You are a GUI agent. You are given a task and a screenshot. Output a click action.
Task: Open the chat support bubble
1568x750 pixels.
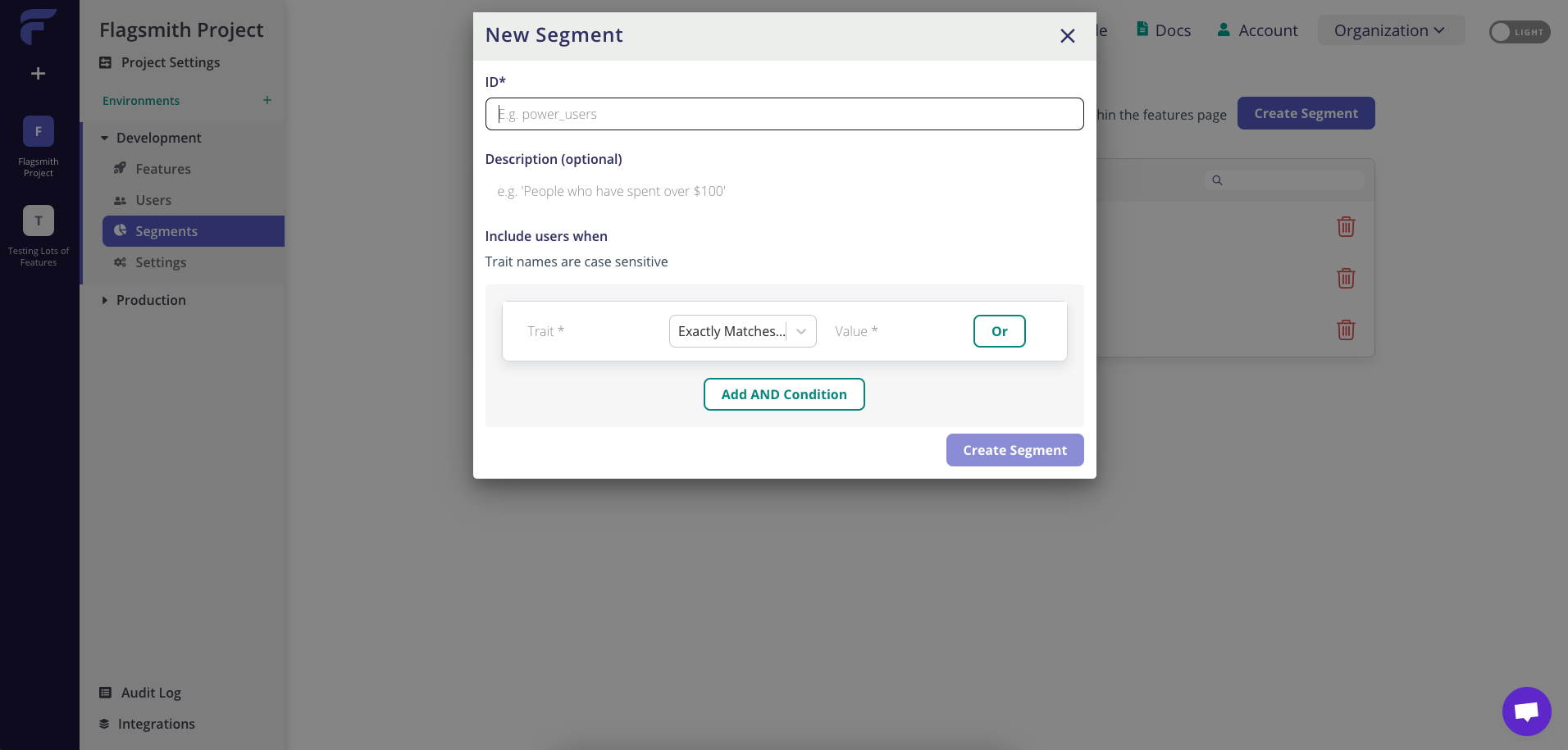1526,711
